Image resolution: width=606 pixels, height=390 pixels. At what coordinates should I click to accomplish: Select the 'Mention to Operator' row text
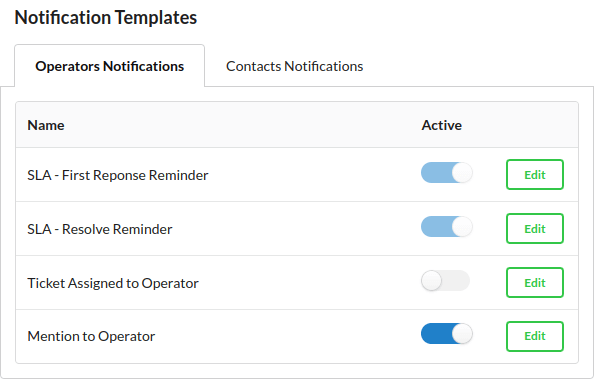pyautogui.click(x=91, y=336)
